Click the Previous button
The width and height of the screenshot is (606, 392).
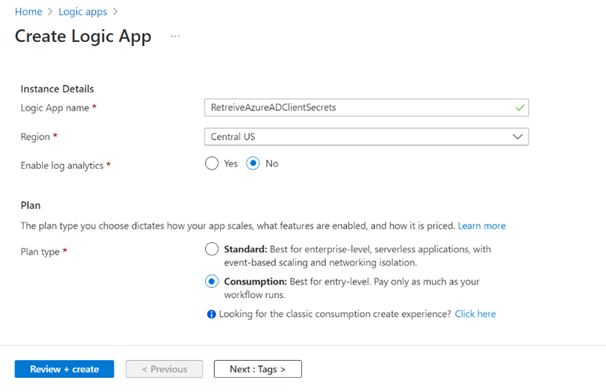164,369
